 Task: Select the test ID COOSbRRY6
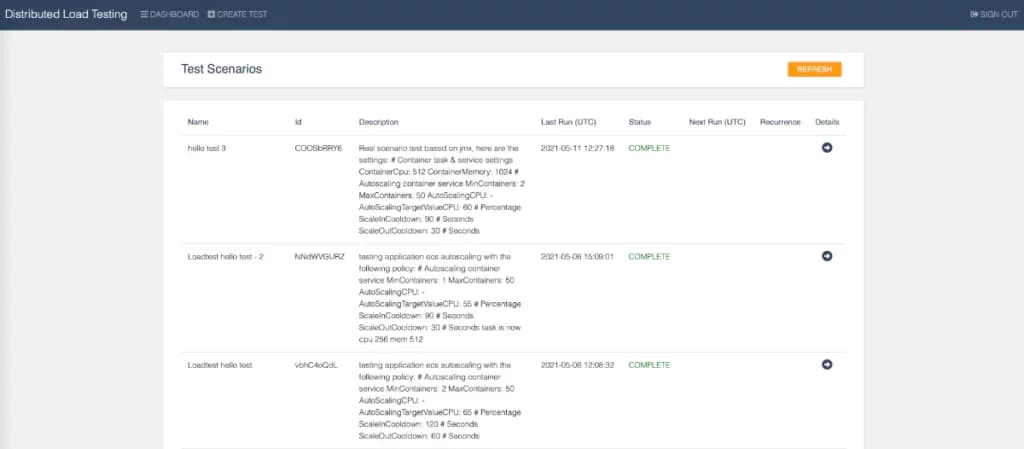(x=319, y=148)
